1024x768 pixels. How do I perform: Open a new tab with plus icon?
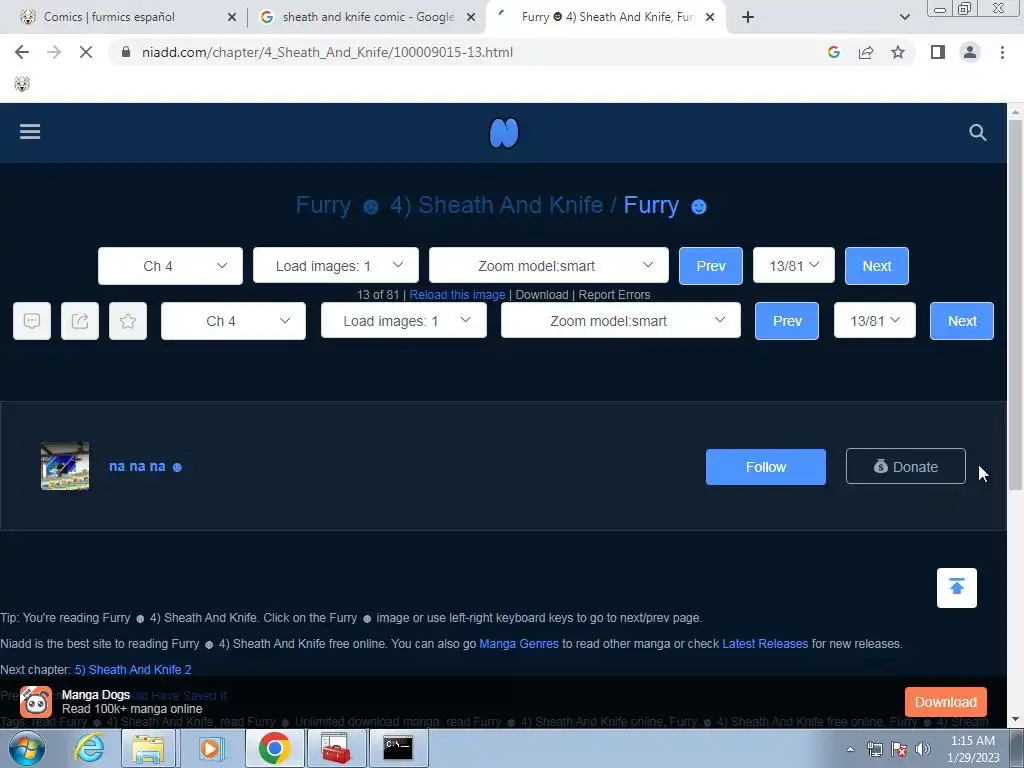(x=748, y=17)
